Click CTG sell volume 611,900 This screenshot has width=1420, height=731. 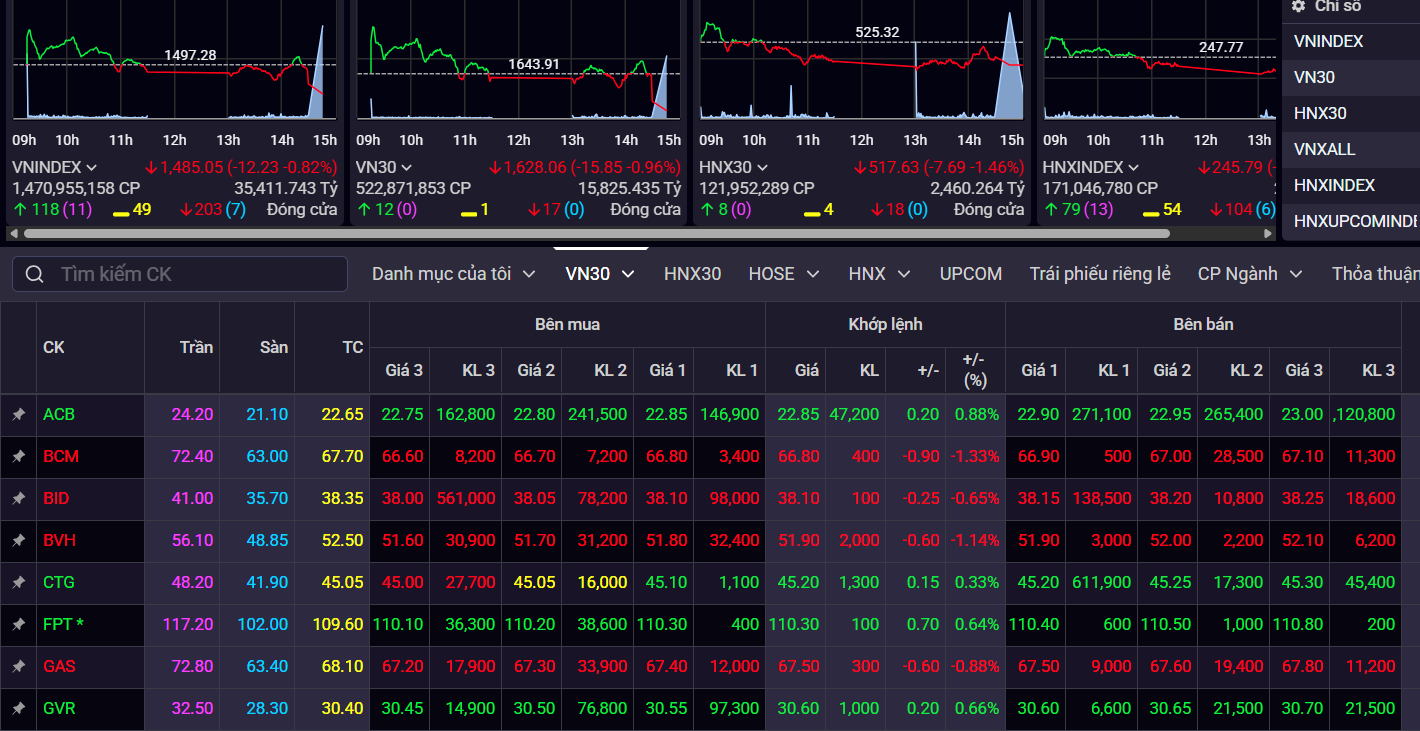pos(1101,582)
